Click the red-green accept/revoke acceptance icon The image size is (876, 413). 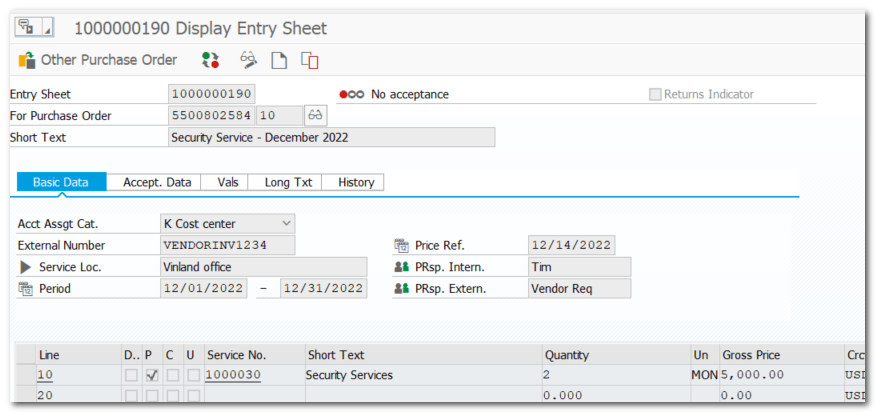(x=210, y=60)
